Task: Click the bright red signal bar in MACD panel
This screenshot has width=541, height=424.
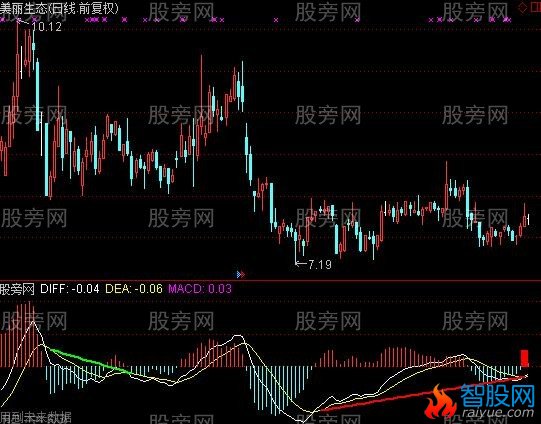Action: point(524,358)
